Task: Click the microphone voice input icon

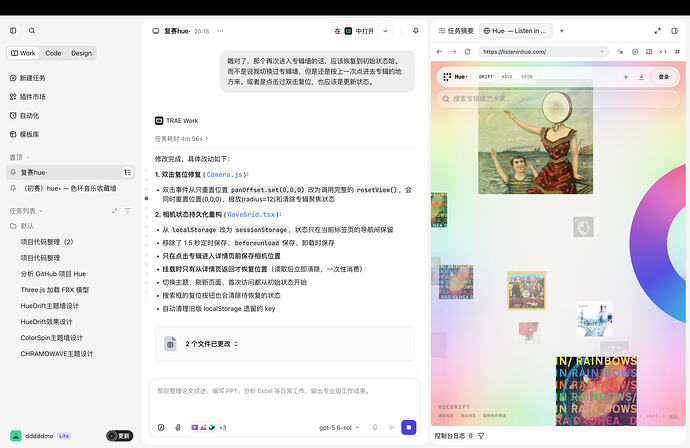Action: [375, 427]
